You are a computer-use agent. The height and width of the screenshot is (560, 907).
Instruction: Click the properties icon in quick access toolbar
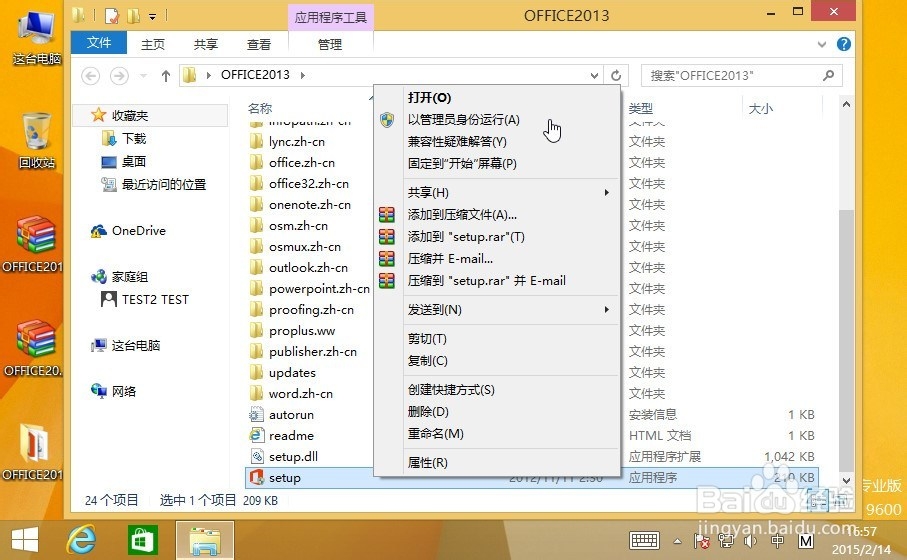click(112, 15)
